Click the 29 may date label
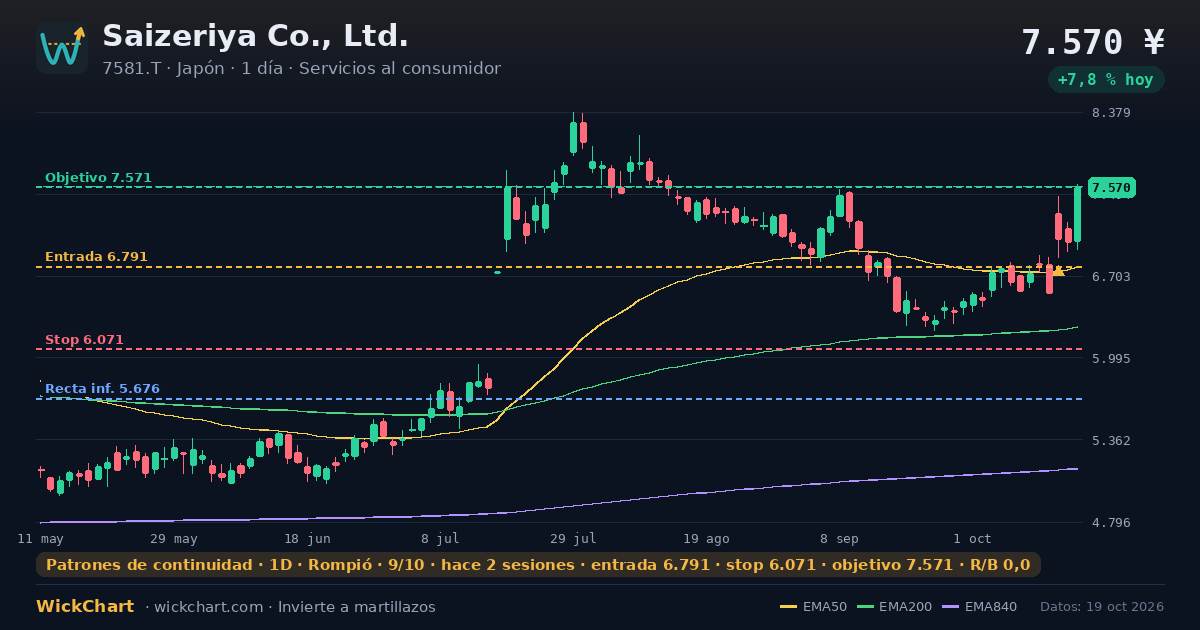The height and width of the screenshot is (630, 1200). (174, 538)
